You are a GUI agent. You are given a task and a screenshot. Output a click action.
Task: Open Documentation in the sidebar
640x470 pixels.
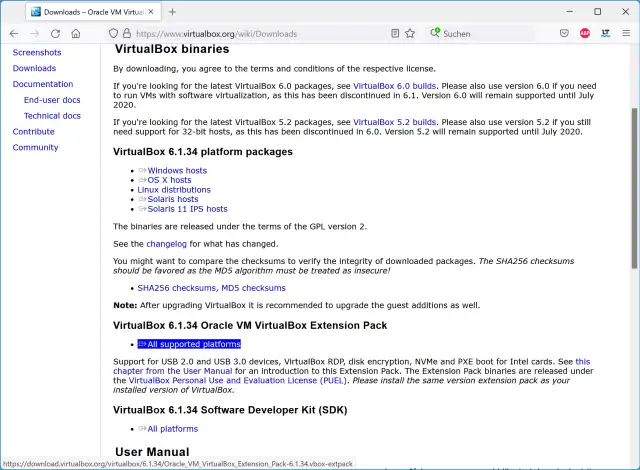(43, 84)
